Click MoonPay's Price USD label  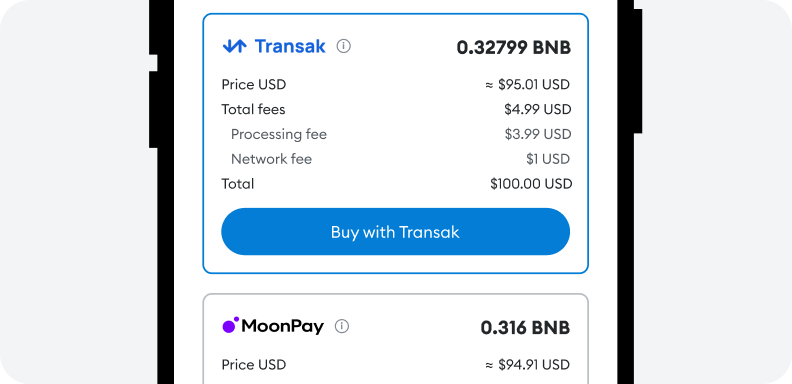click(254, 364)
